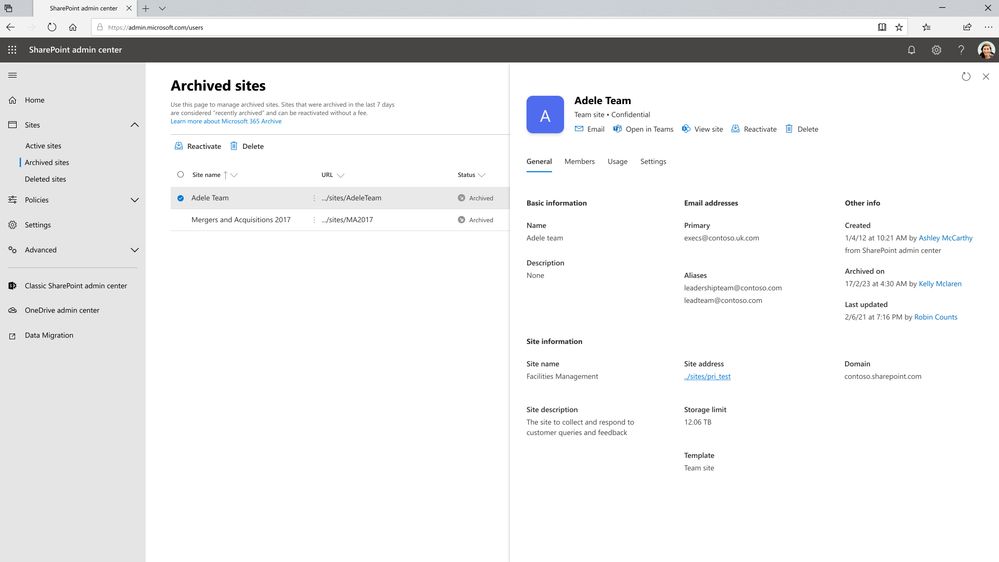Open Robin Counts profile link
The image size is (999, 562).
[x=935, y=317]
